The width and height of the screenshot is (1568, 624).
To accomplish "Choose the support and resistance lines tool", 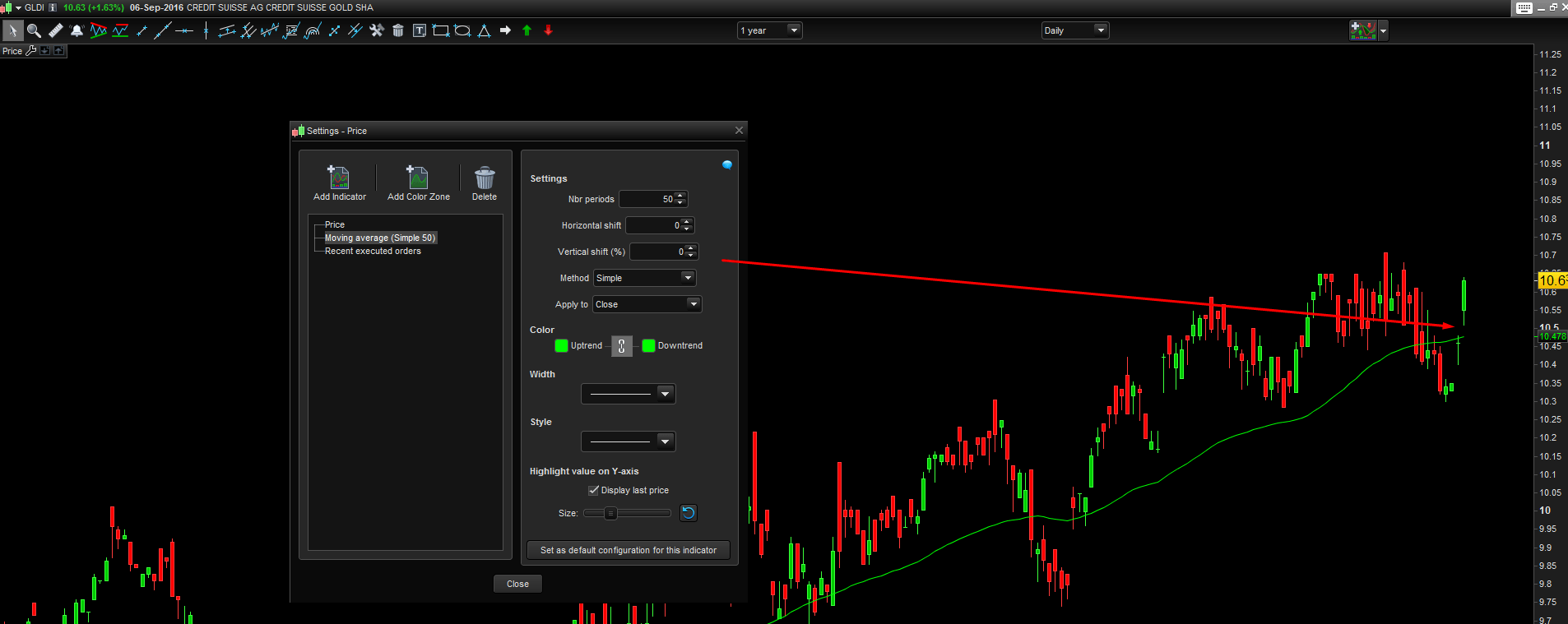I will (x=120, y=30).
